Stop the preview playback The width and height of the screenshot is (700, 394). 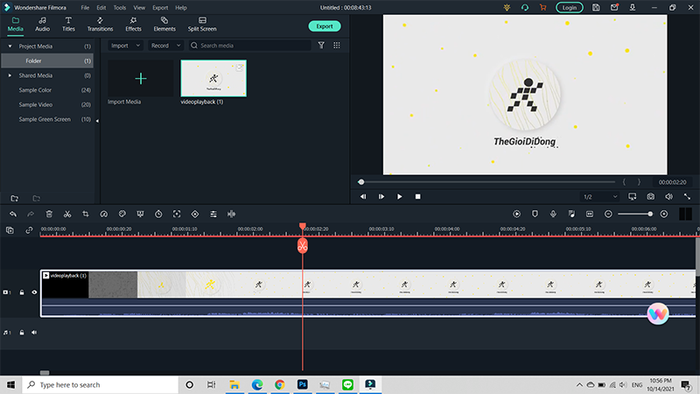418,196
